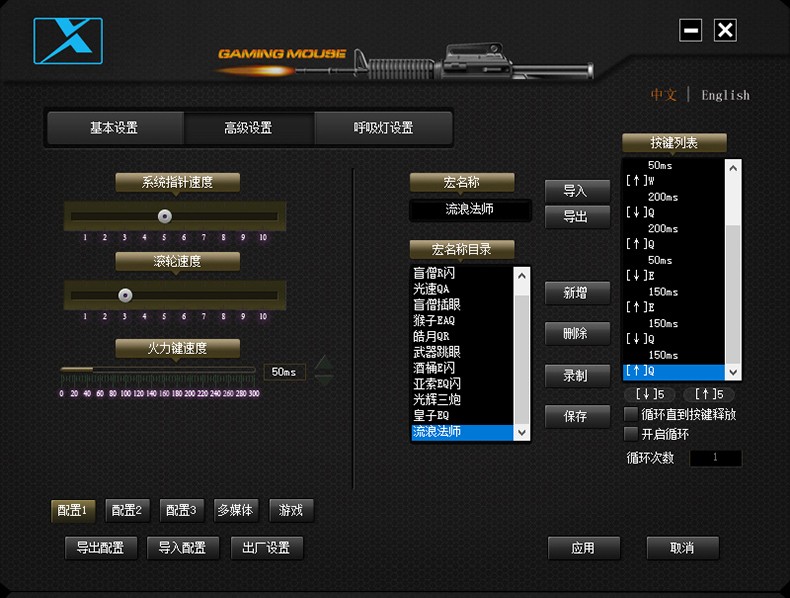Switch language to English
The height and width of the screenshot is (598, 790).
point(725,95)
